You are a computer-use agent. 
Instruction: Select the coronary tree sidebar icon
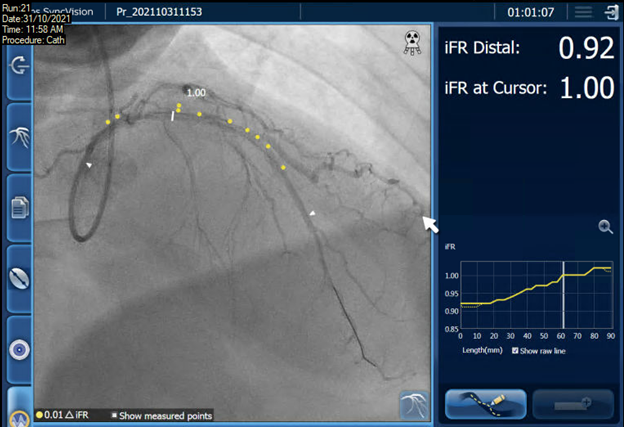19,137
